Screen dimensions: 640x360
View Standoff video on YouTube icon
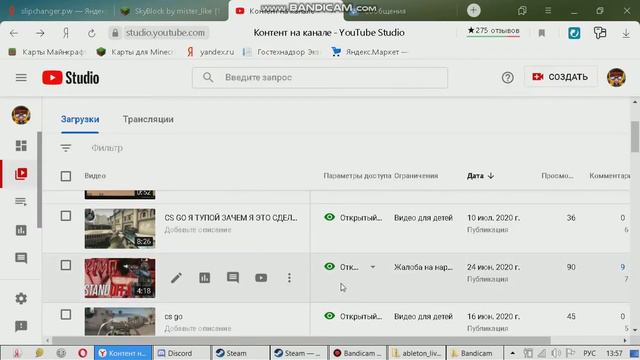click(261, 278)
